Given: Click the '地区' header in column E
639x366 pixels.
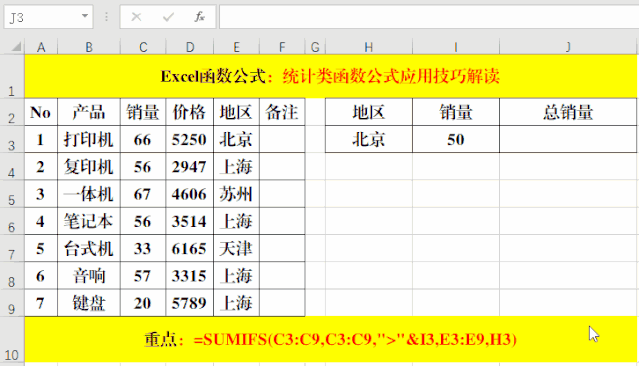Looking at the screenshot, I should pyautogui.click(x=236, y=112).
